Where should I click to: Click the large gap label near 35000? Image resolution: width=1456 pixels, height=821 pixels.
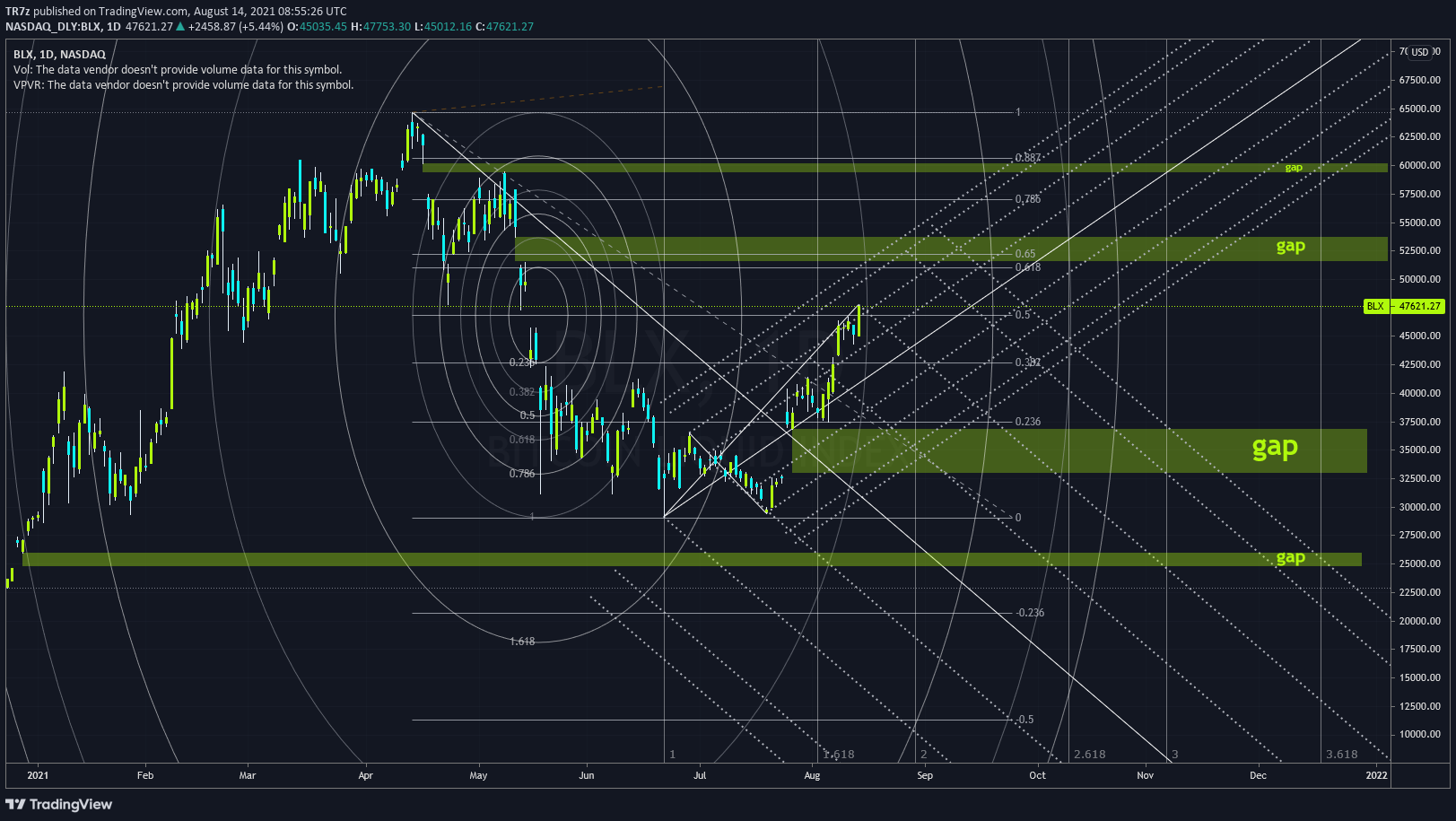(x=1275, y=447)
